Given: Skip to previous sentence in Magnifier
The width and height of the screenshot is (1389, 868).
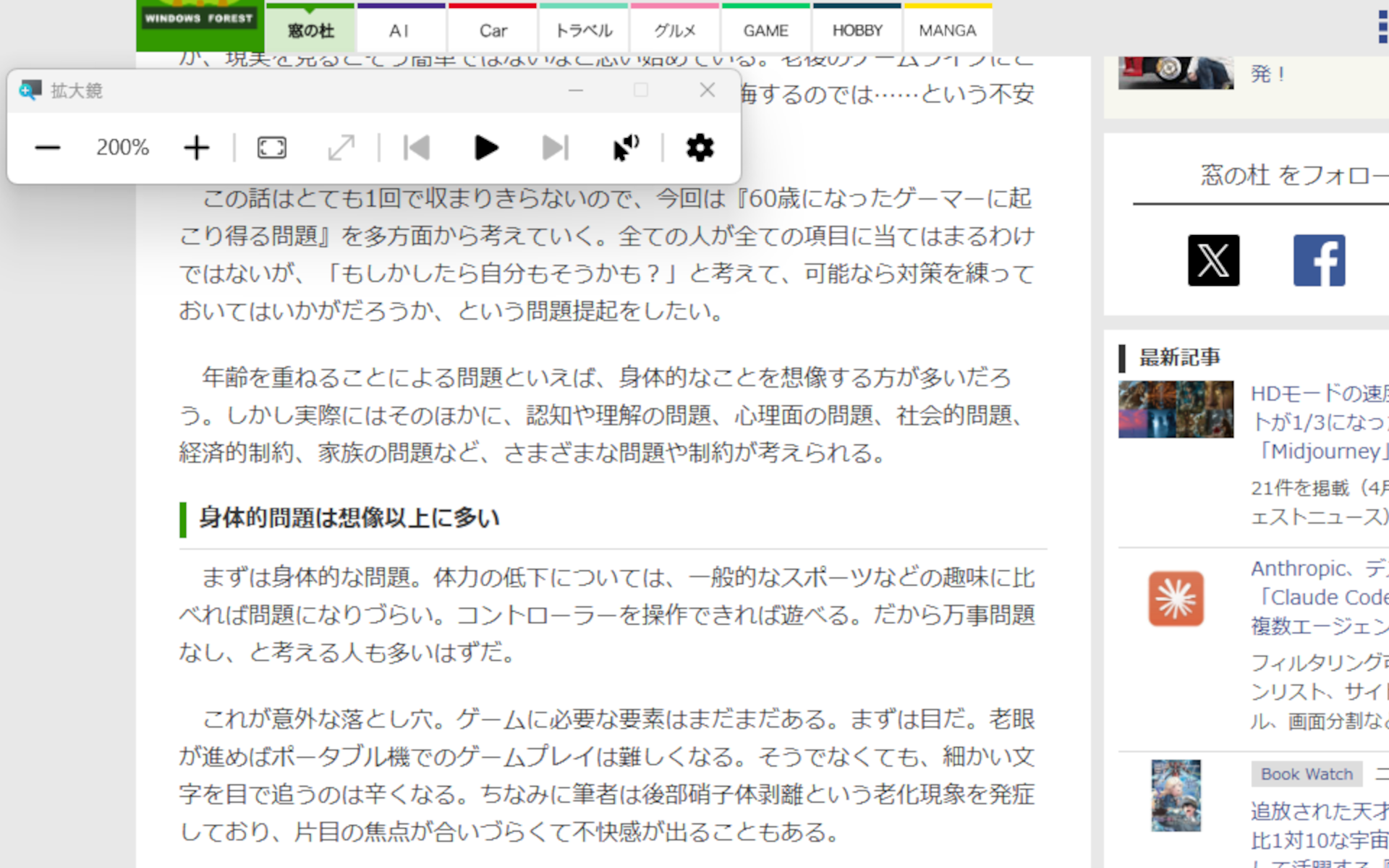Looking at the screenshot, I should tap(416, 148).
